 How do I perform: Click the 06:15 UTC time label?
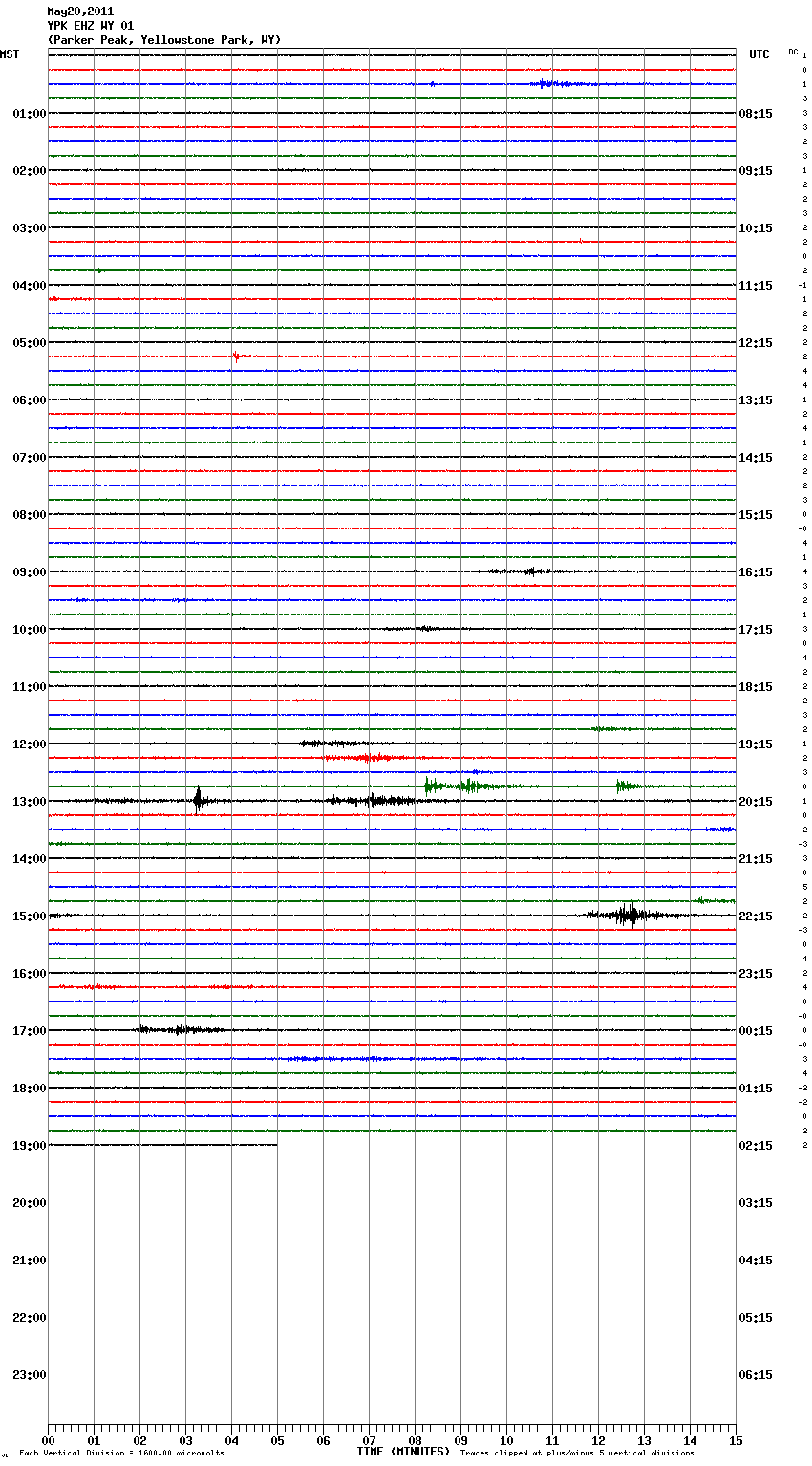click(756, 1375)
